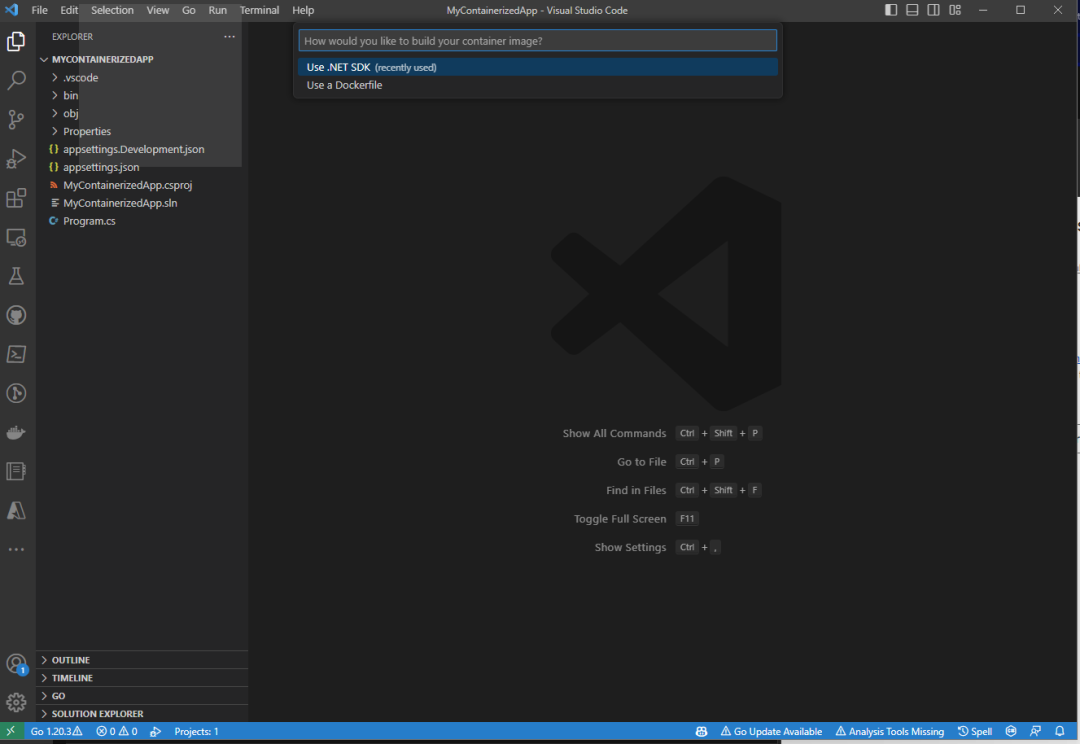Screen dimensions: 1080x744
Task: Toggle panel layout icon in title bar
Action: (x=912, y=10)
